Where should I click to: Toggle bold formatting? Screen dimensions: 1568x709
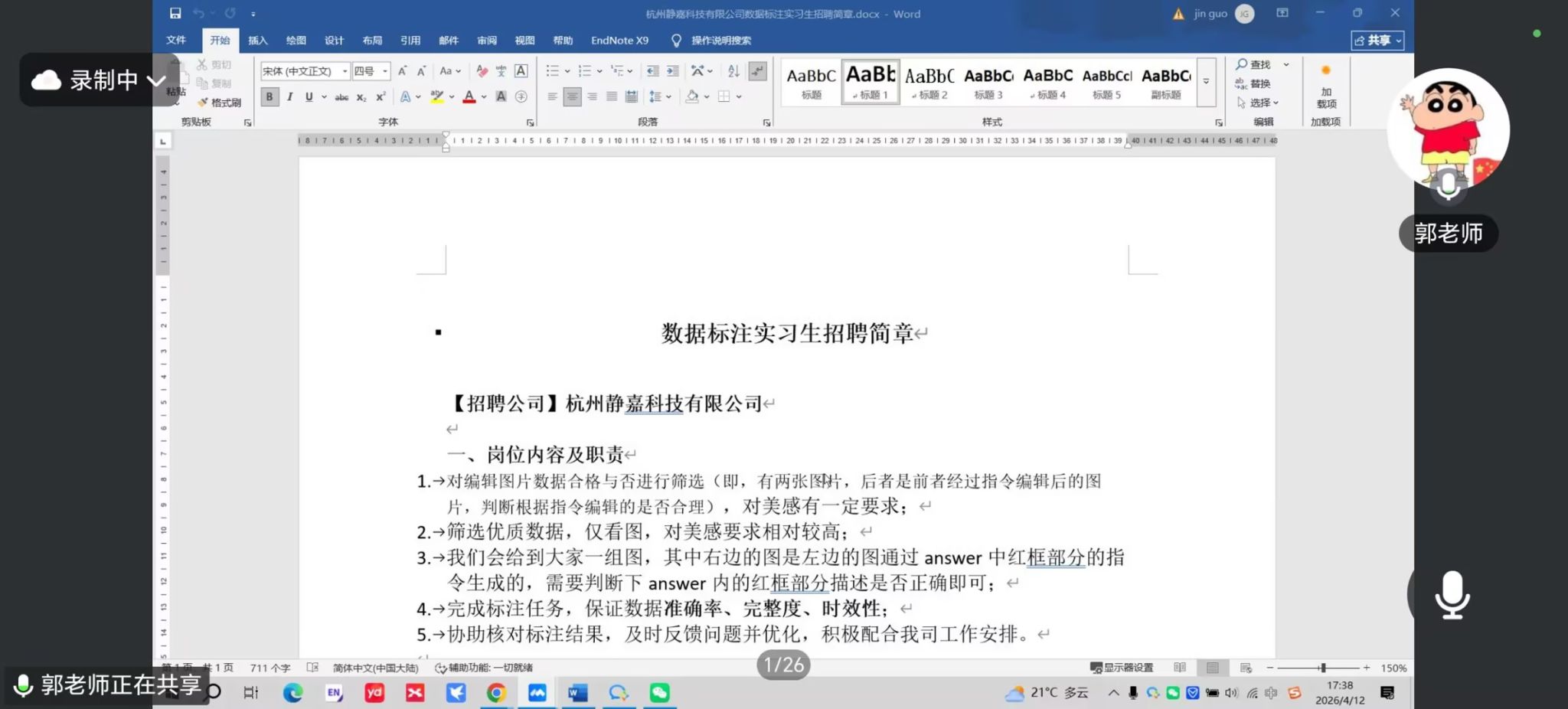(269, 96)
